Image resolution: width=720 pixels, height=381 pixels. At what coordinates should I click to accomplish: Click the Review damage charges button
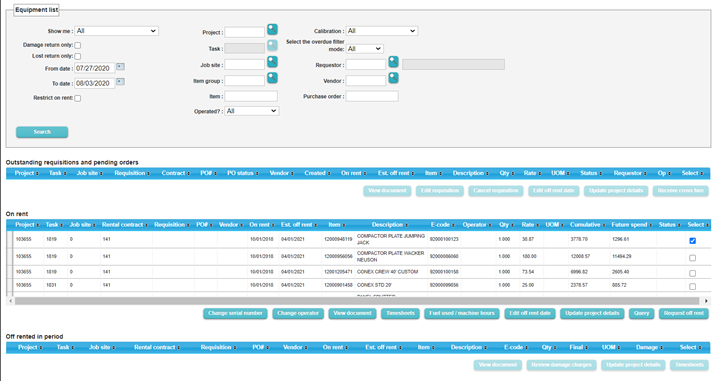click(x=562, y=365)
